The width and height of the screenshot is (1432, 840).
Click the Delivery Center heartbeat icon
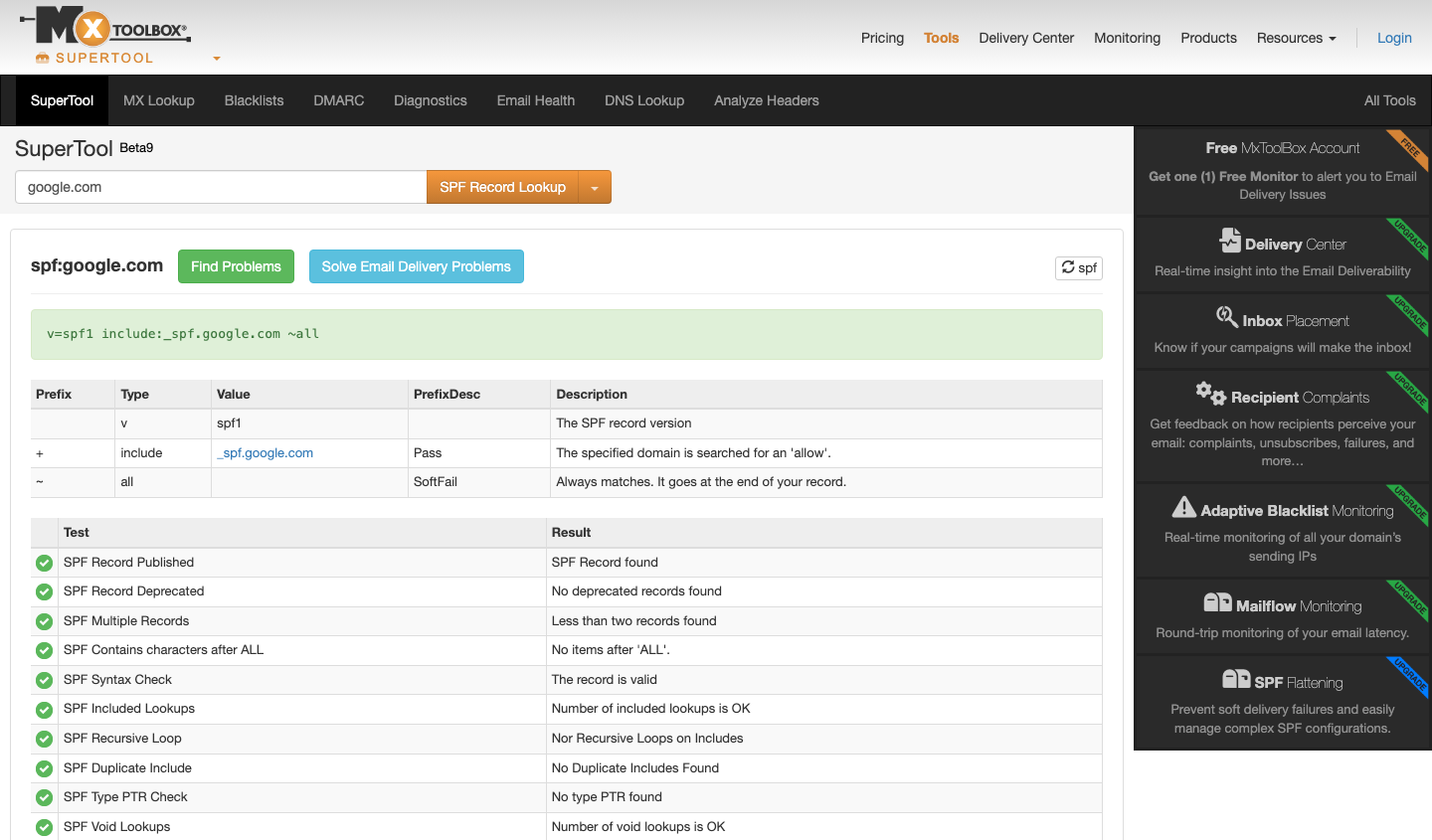1230,241
